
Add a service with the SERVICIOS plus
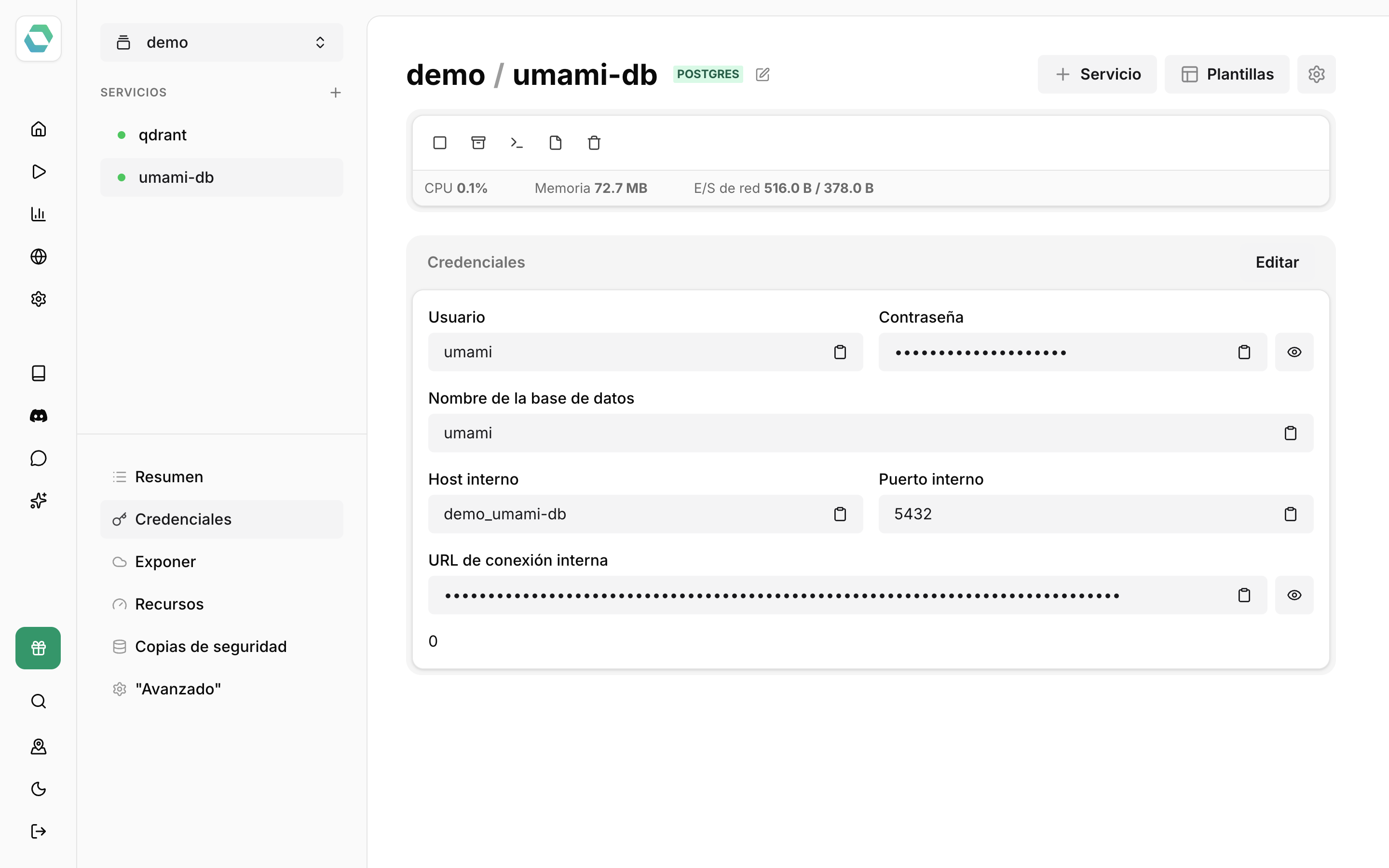point(336,93)
